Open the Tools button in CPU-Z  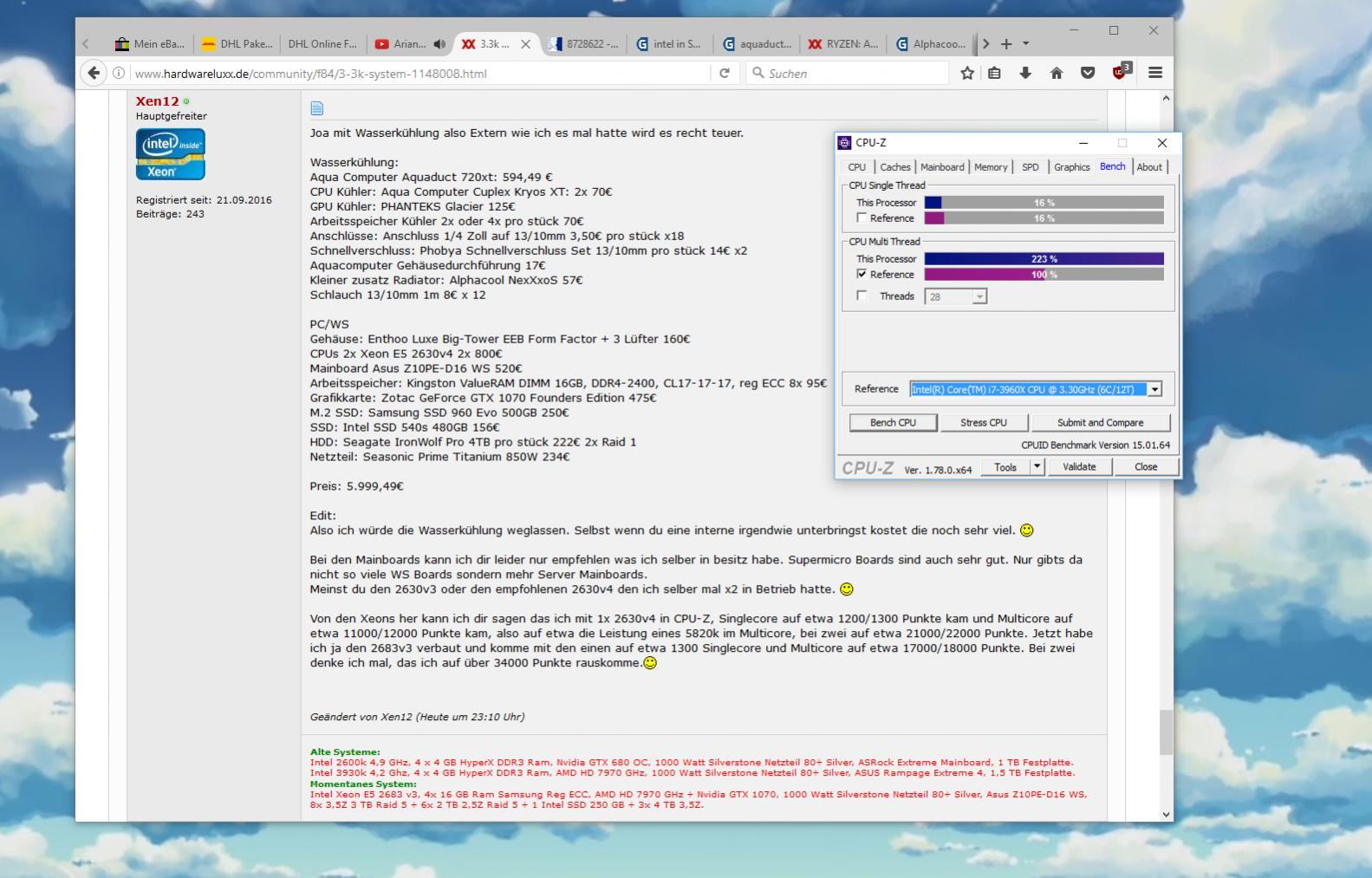point(1005,467)
